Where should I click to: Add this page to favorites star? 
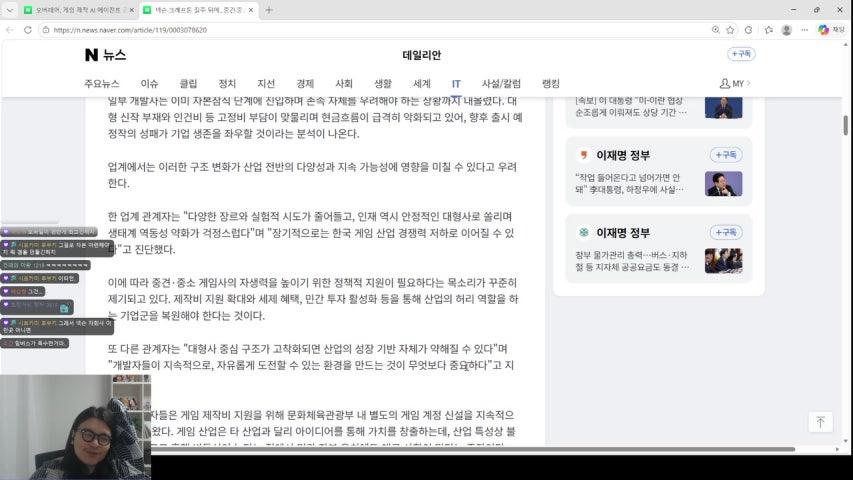tap(730, 30)
